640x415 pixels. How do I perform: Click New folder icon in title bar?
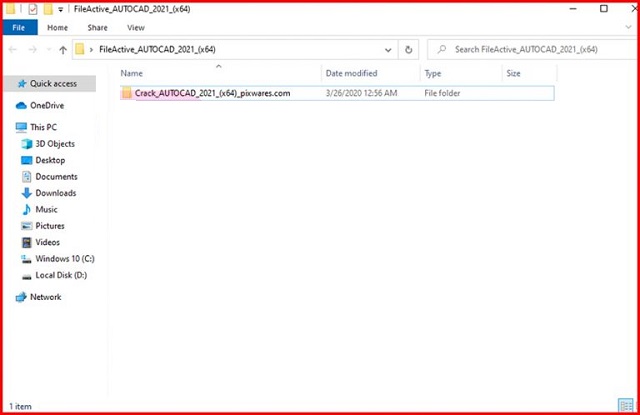click(48, 9)
